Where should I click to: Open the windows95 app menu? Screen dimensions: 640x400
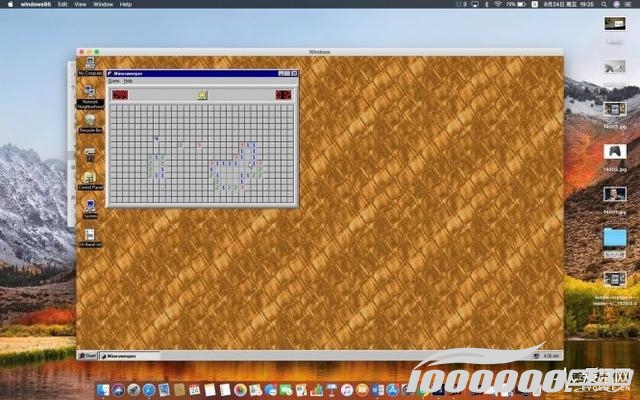click(36, 4)
